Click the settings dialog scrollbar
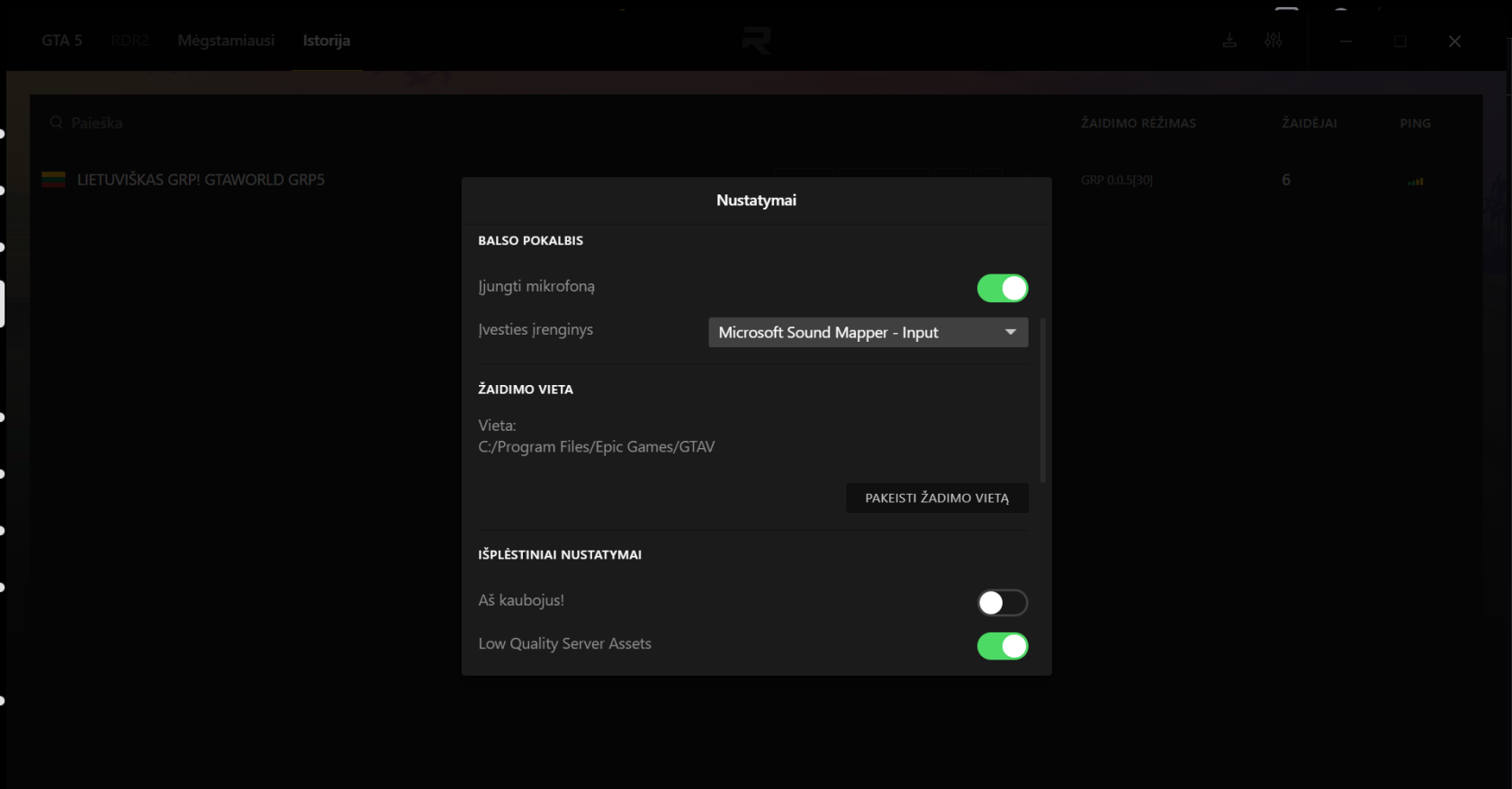The height and width of the screenshot is (789, 1512). [1043, 399]
